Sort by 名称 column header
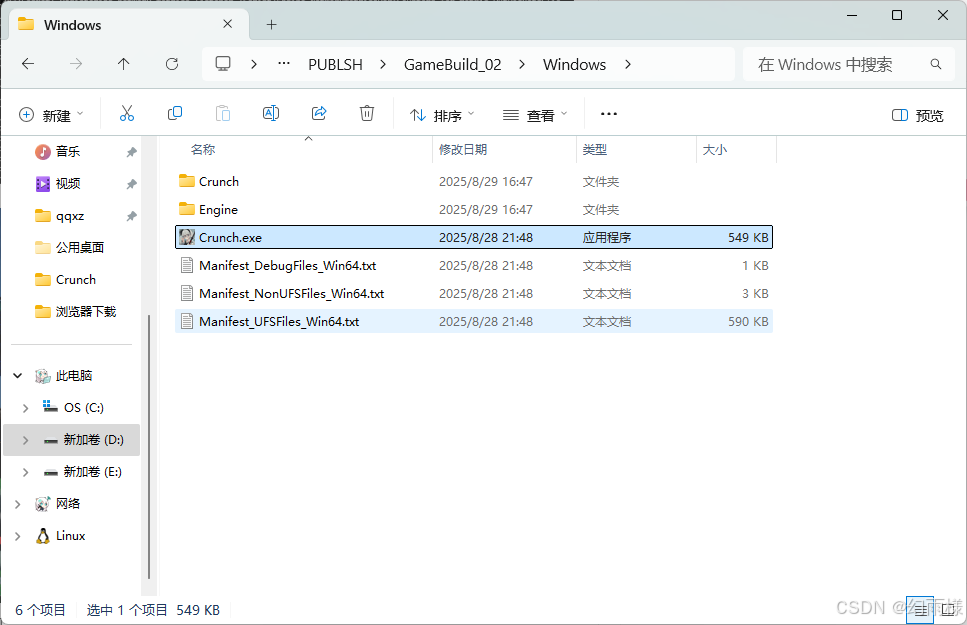The height and width of the screenshot is (625, 967). (x=202, y=149)
